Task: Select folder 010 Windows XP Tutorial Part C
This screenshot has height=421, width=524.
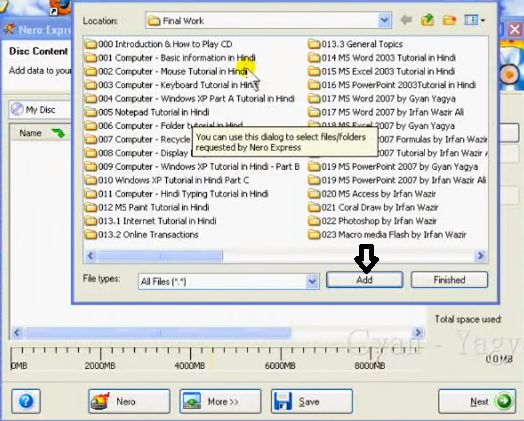Action: click(x=167, y=180)
